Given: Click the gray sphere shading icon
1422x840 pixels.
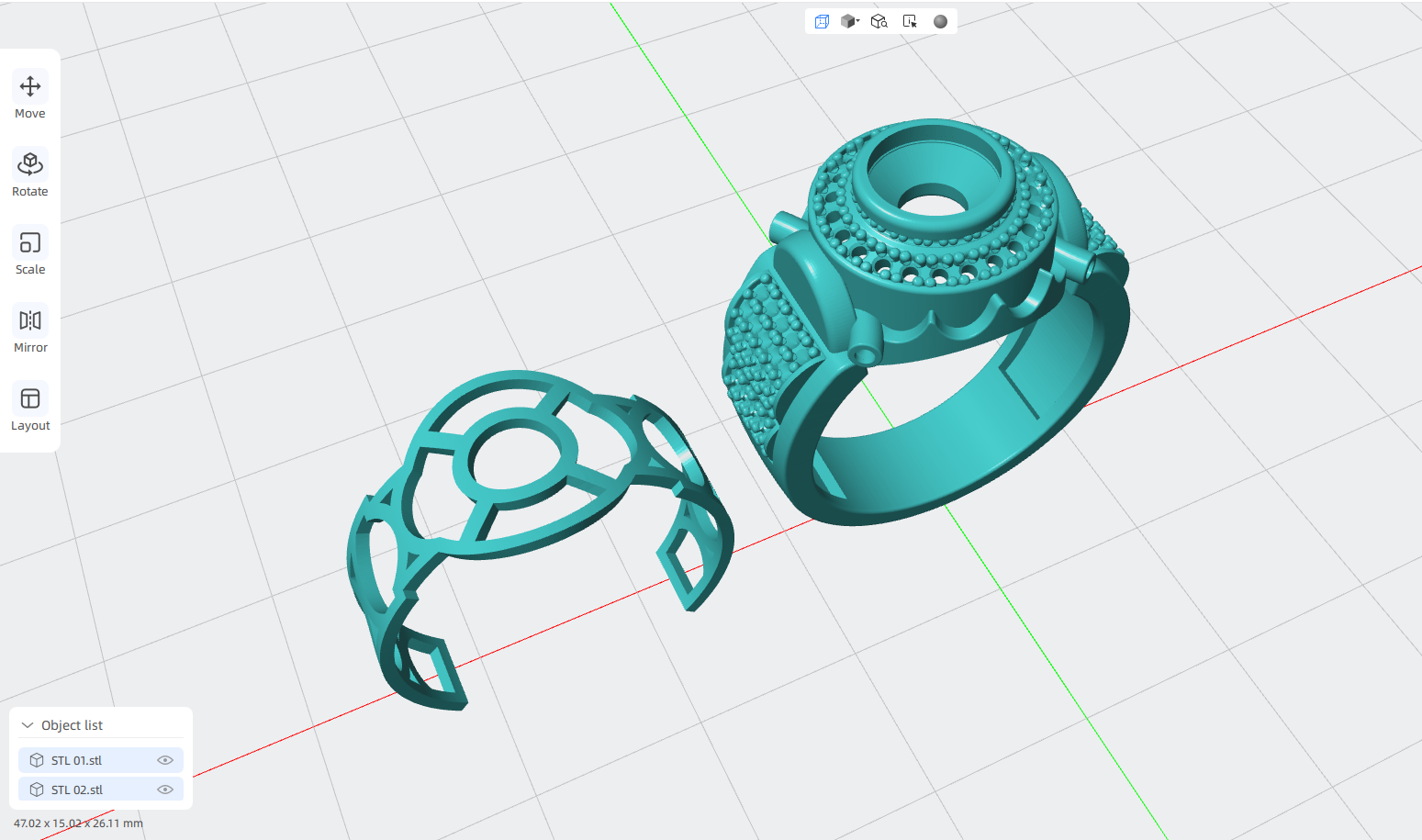Looking at the screenshot, I should pyautogui.click(x=940, y=21).
